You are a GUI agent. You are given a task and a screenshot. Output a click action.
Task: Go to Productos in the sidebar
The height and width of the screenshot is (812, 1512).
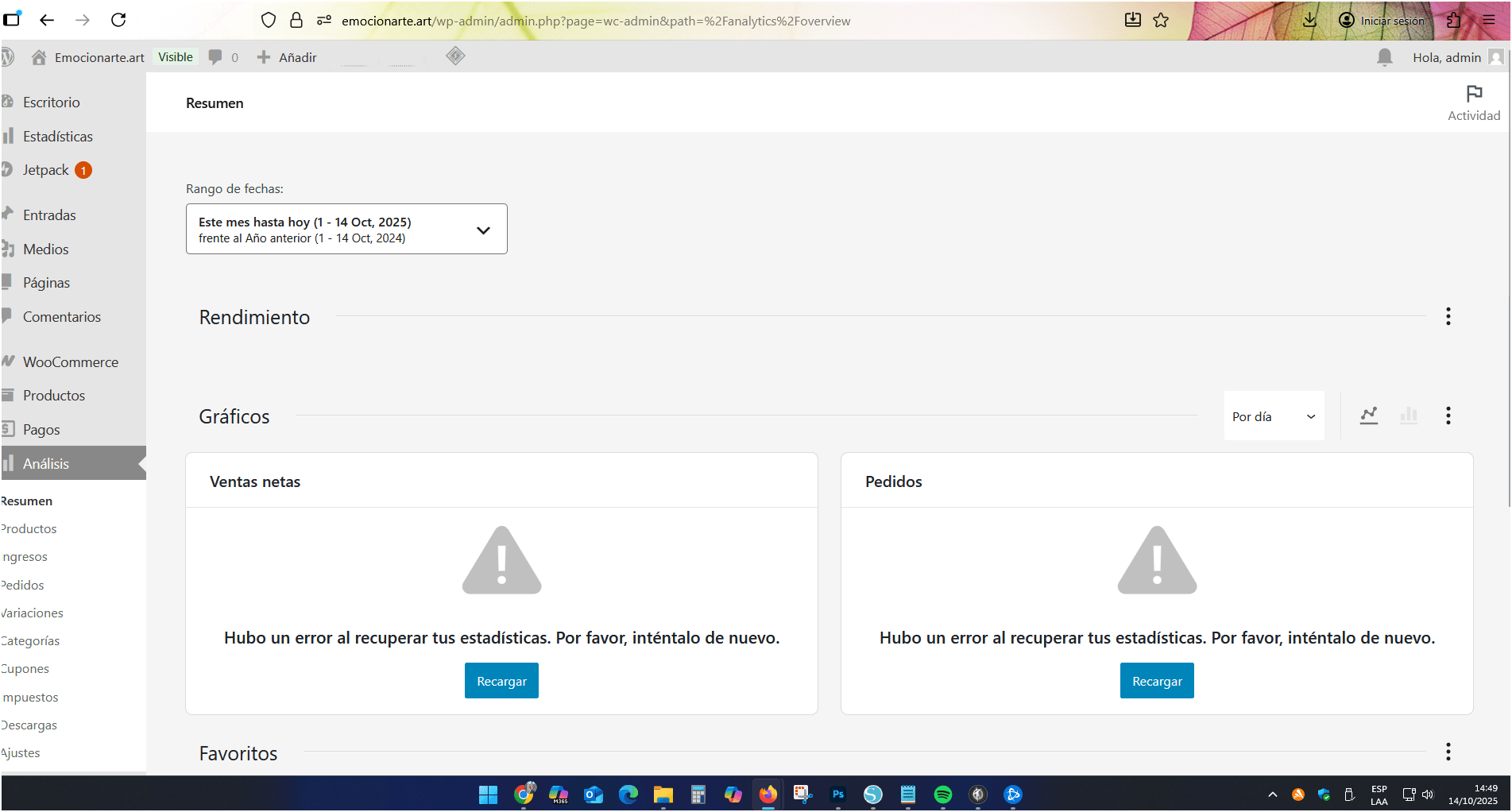53,396
